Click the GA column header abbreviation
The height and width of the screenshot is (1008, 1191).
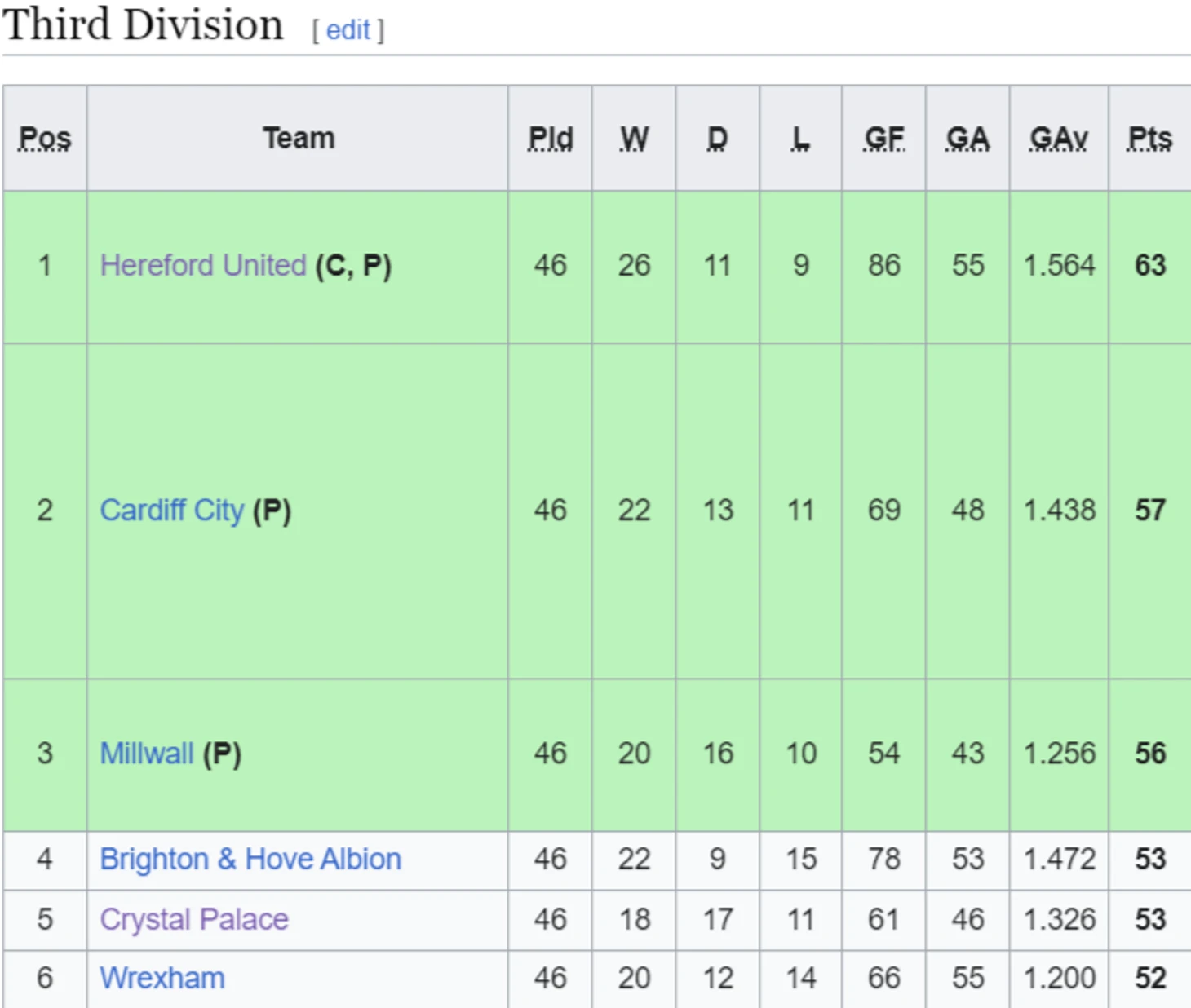point(967,139)
